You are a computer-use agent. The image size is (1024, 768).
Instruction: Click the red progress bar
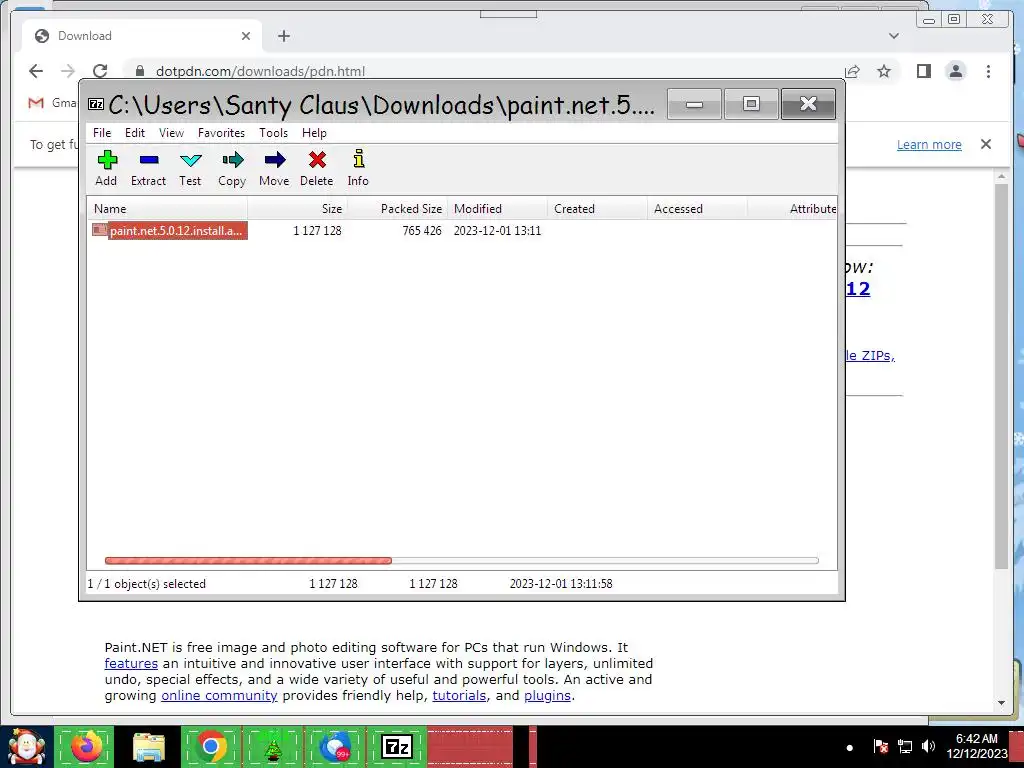248,560
